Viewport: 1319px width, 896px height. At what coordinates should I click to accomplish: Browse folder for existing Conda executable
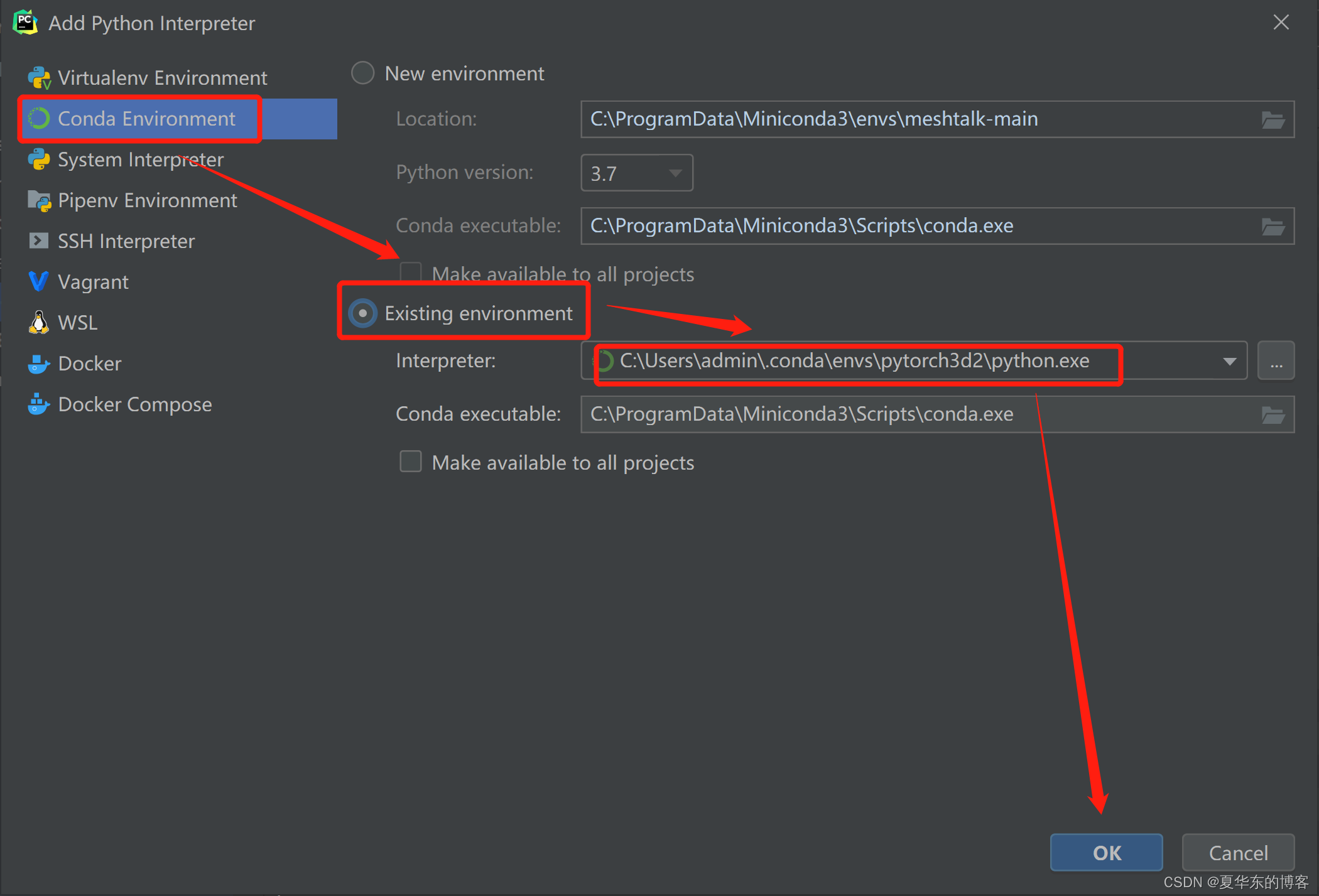[1273, 414]
